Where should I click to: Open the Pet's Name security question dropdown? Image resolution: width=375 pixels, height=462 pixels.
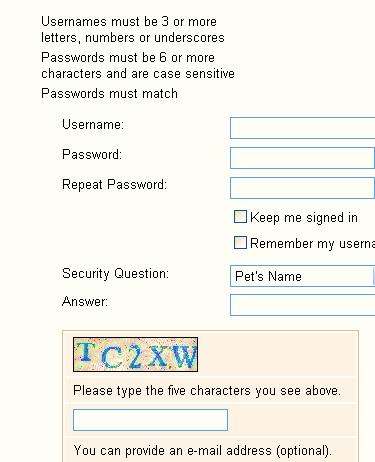(302, 276)
